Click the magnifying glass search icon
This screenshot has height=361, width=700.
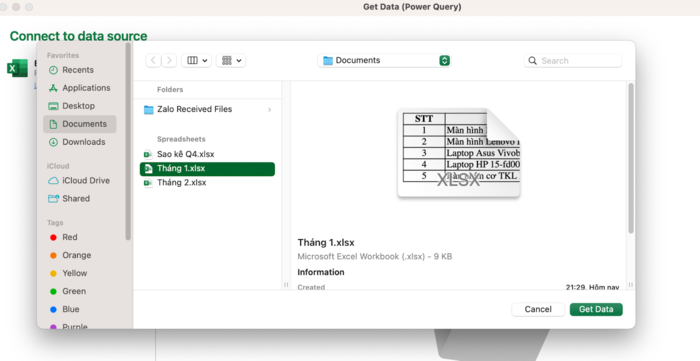533,61
